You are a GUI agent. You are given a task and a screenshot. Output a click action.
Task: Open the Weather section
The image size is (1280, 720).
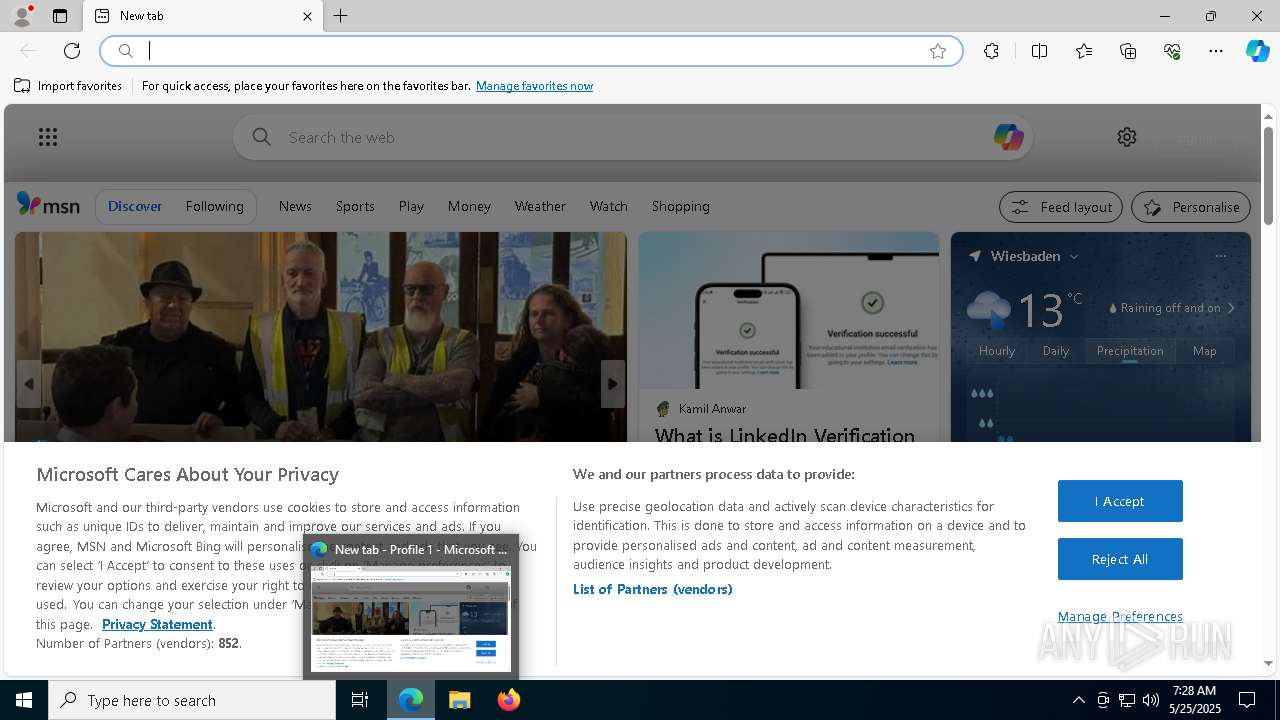pos(540,206)
